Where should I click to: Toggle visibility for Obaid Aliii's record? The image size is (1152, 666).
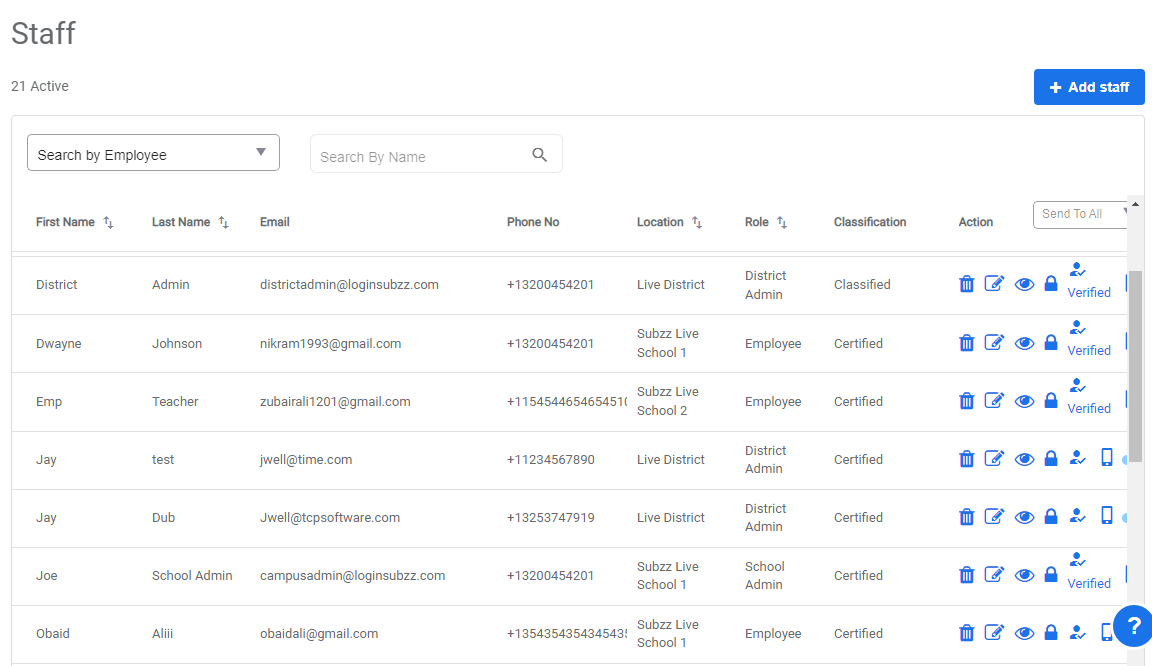pos(1024,632)
